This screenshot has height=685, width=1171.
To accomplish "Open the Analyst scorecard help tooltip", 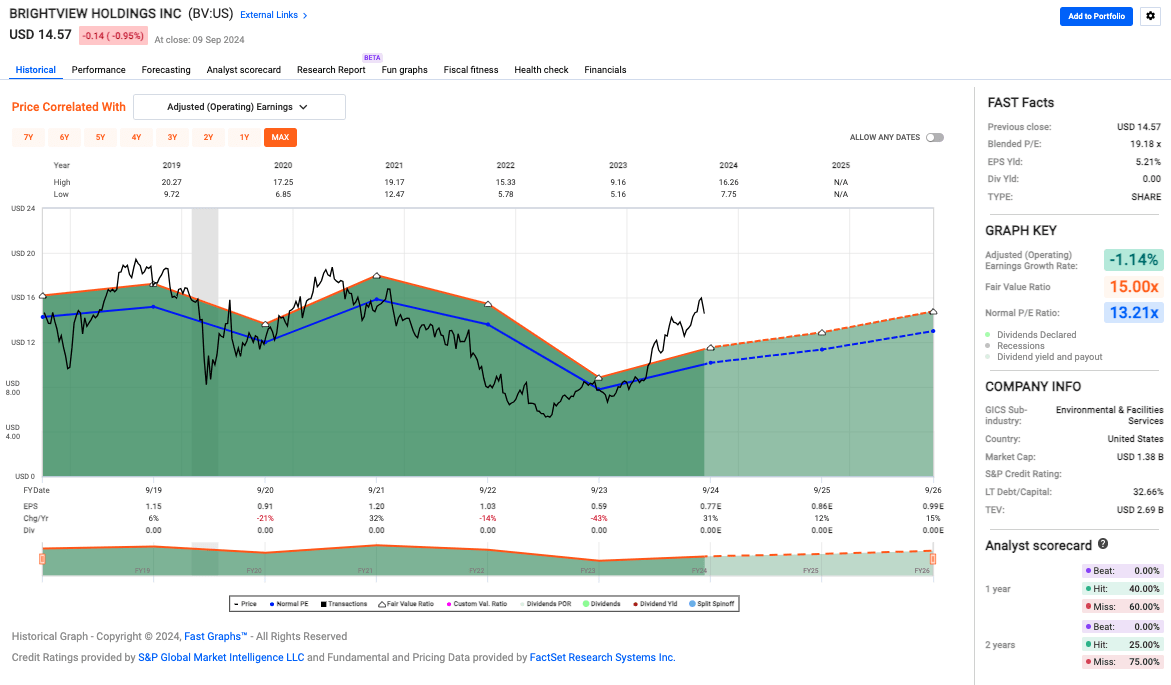I will [x=1103, y=545].
